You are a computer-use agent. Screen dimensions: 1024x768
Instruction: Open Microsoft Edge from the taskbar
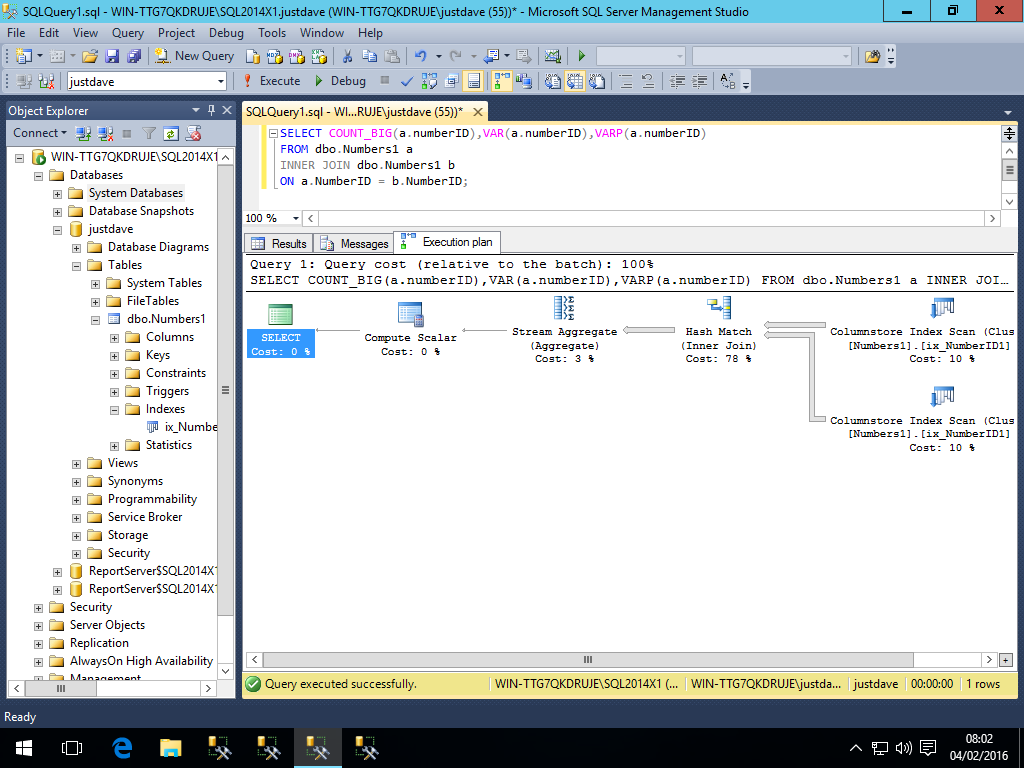(x=122, y=747)
